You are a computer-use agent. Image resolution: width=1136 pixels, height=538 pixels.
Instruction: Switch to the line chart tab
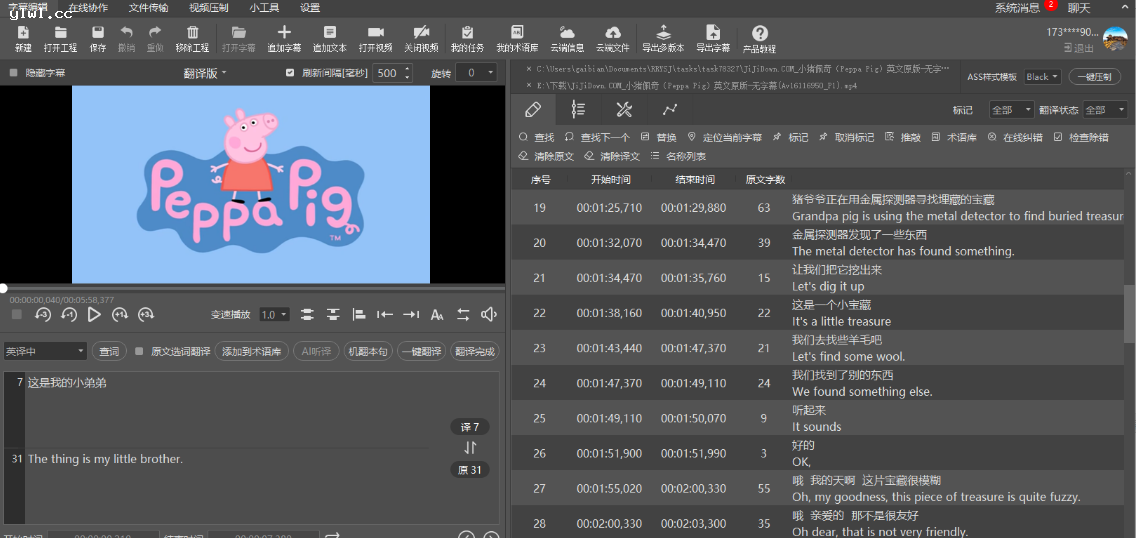(x=669, y=109)
